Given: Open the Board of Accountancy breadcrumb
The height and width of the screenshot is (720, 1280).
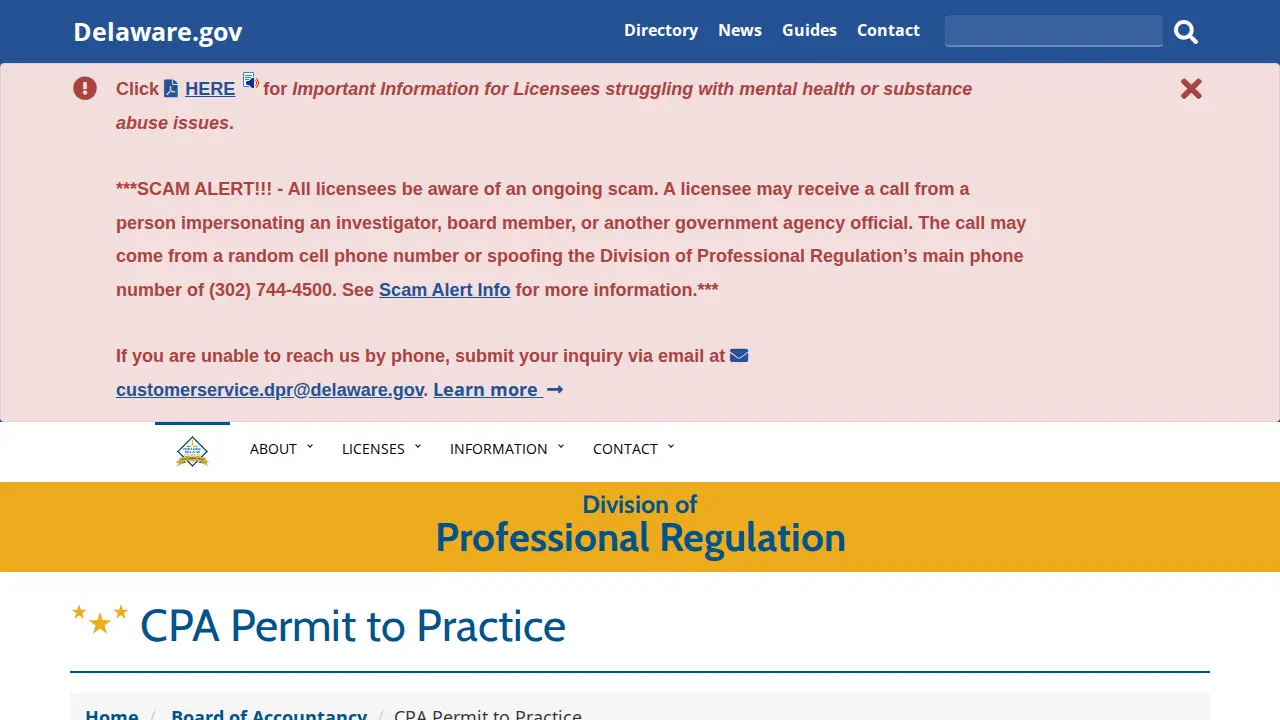Looking at the screenshot, I should (x=269, y=716).
